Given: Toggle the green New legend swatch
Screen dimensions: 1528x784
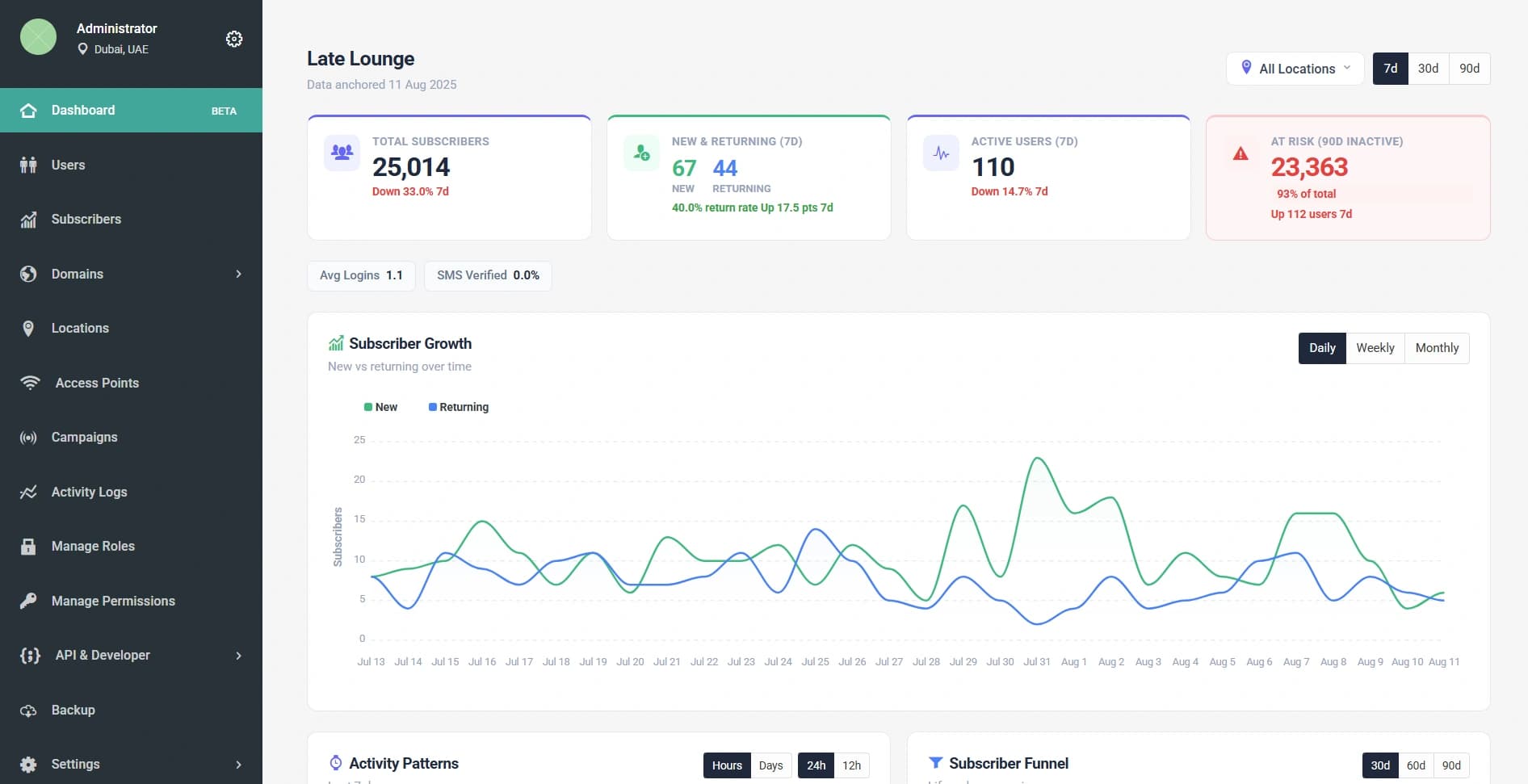Looking at the screenshot, I should (368, 407).
